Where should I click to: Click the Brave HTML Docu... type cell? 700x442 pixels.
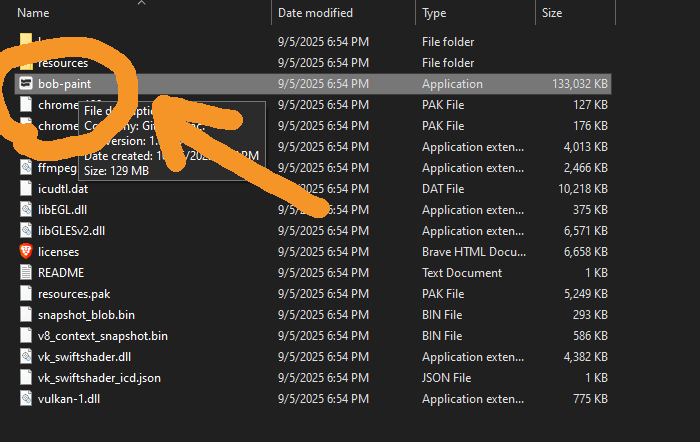pos(474,252)
